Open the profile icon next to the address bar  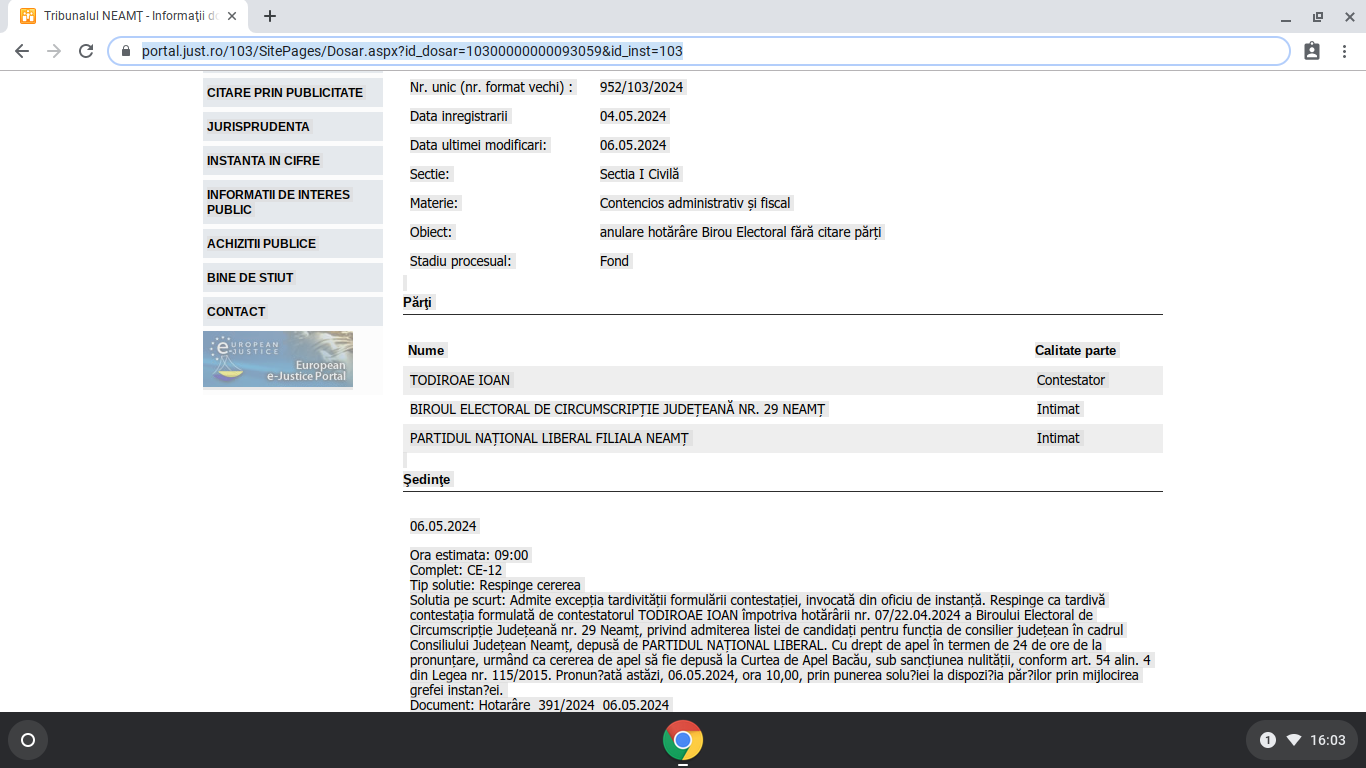click(x=1312, y=51)
